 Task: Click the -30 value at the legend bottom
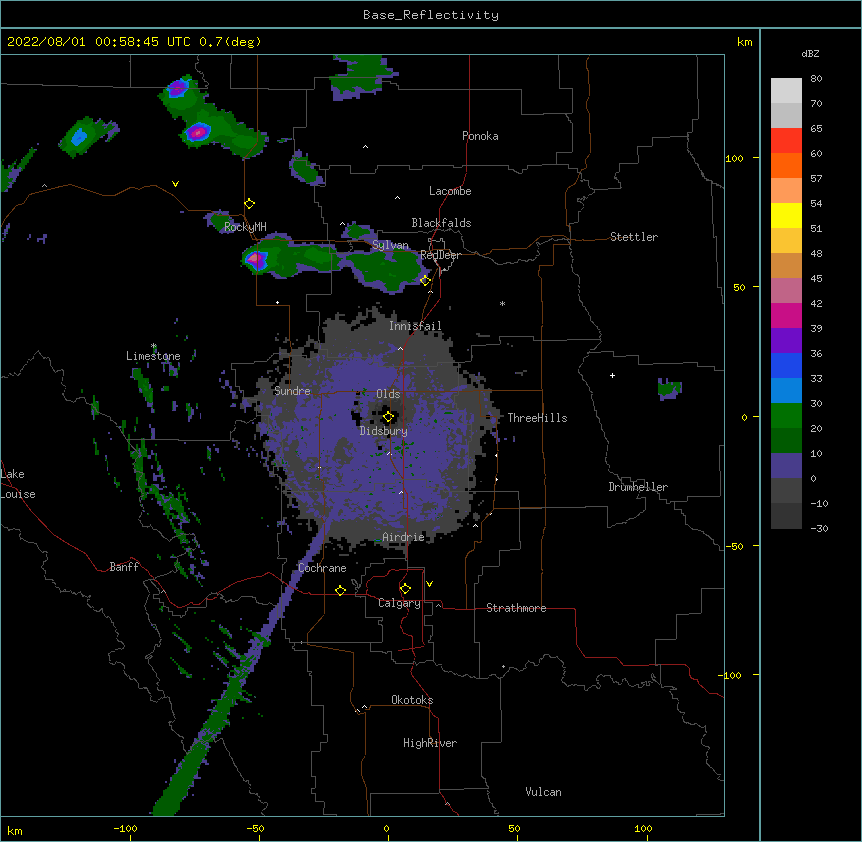click(x=819, y=529)
